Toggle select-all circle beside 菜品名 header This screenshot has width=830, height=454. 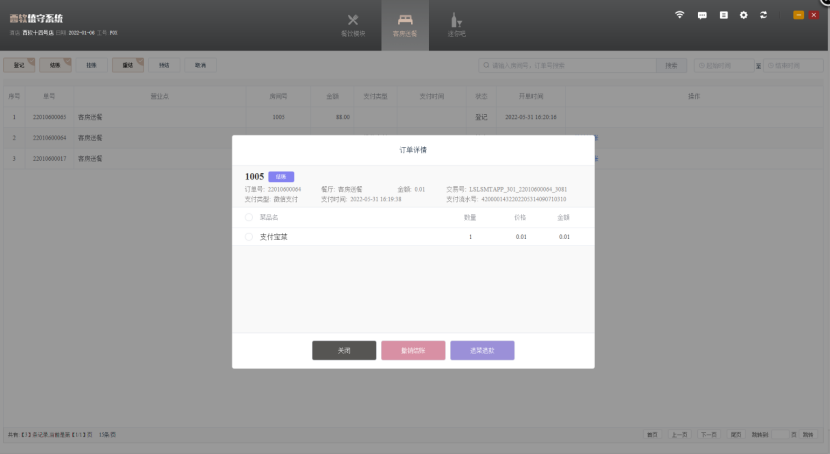pyautogui.click(x=249, y=216)
